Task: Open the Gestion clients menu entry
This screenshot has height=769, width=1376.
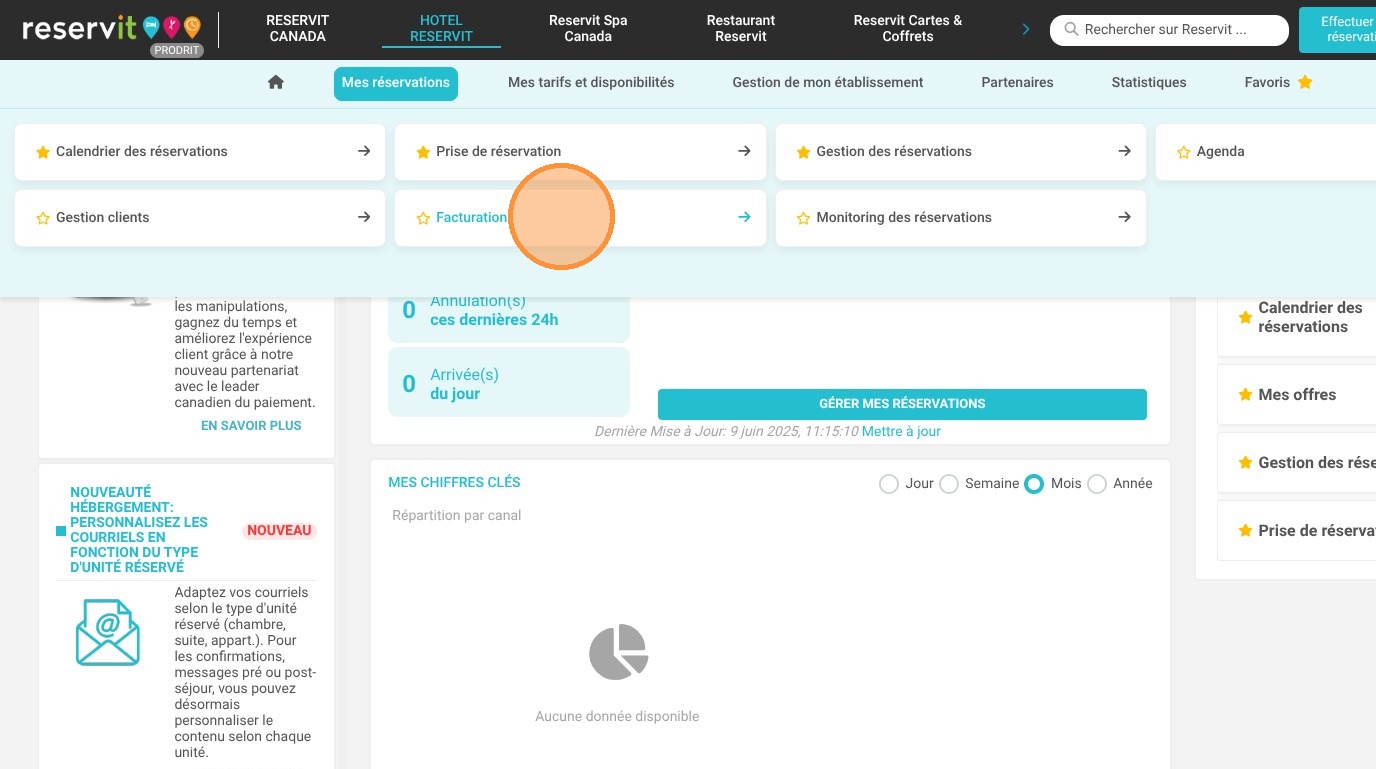Action: tap(200, 218)
